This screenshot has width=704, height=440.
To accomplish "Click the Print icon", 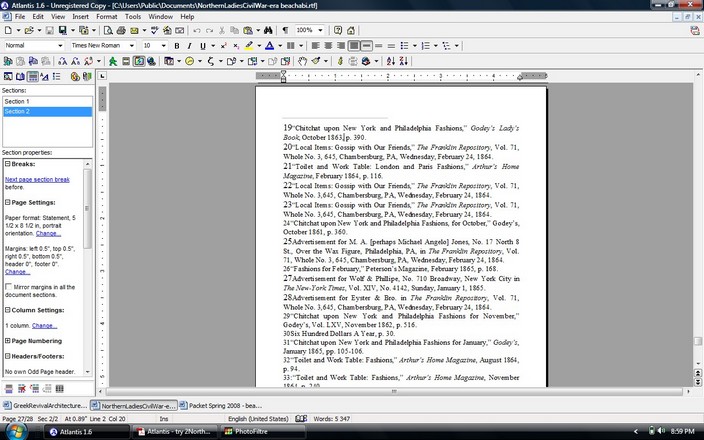I will click(x=121, y=31).
